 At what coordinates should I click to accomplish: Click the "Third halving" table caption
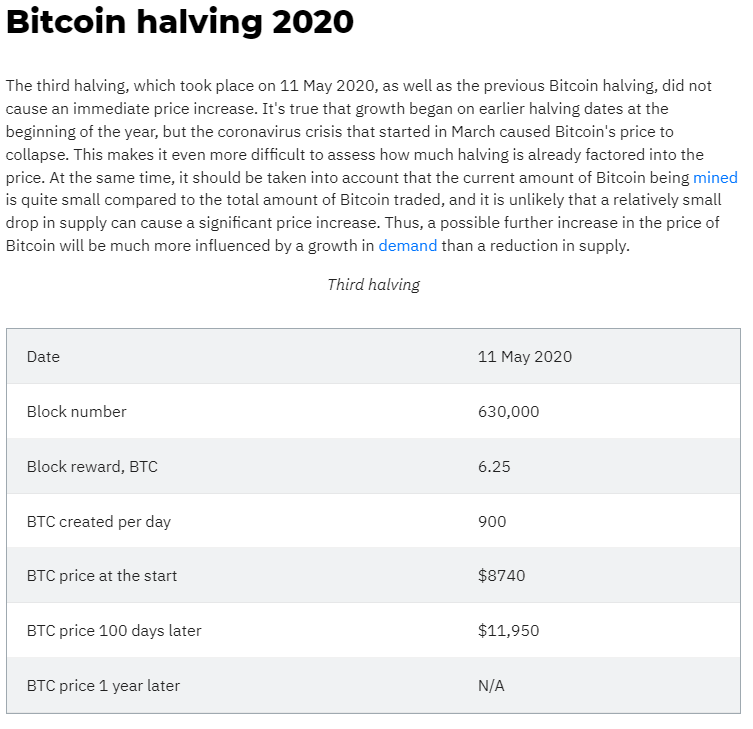pos(373,285)
